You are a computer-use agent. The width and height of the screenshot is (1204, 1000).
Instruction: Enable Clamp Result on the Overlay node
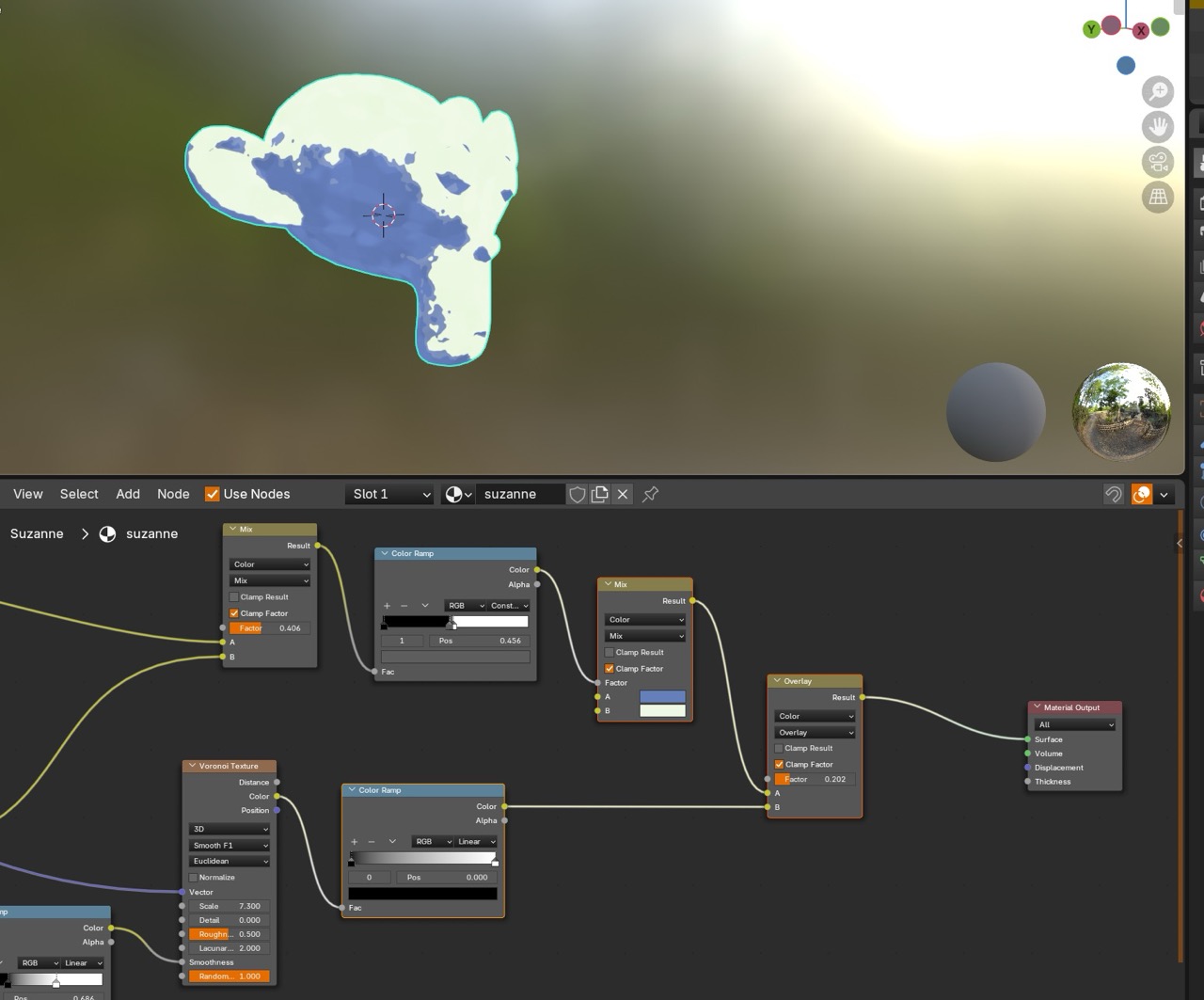[779, 749]
